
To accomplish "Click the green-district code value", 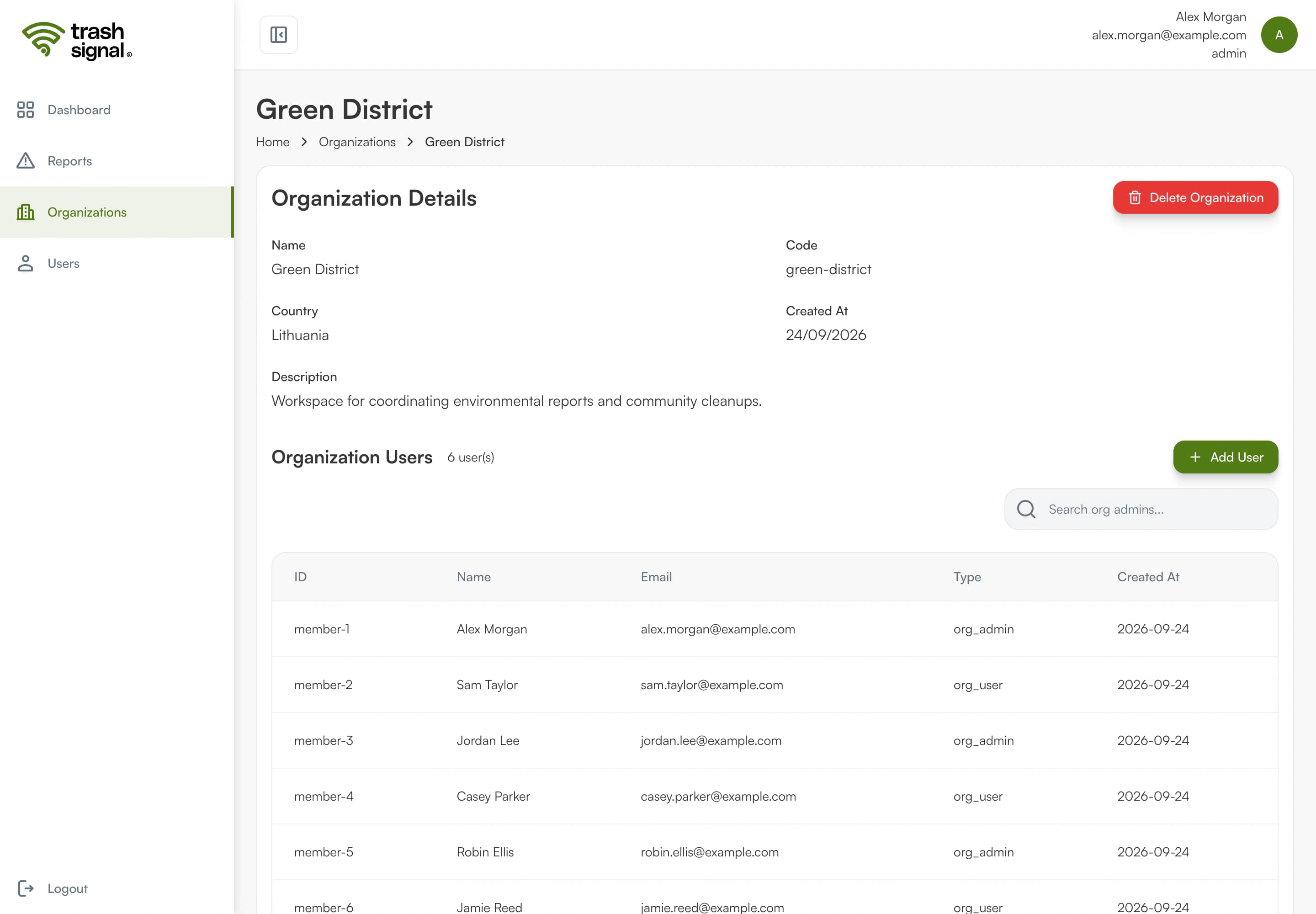I will pyautogui.click(x=828, y=269).
